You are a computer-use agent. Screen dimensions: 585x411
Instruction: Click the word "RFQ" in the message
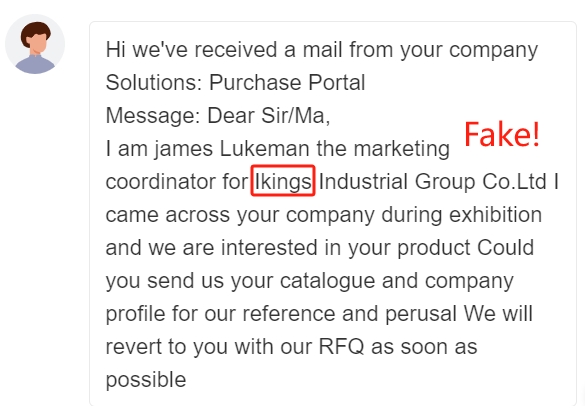tap(341, 347)
